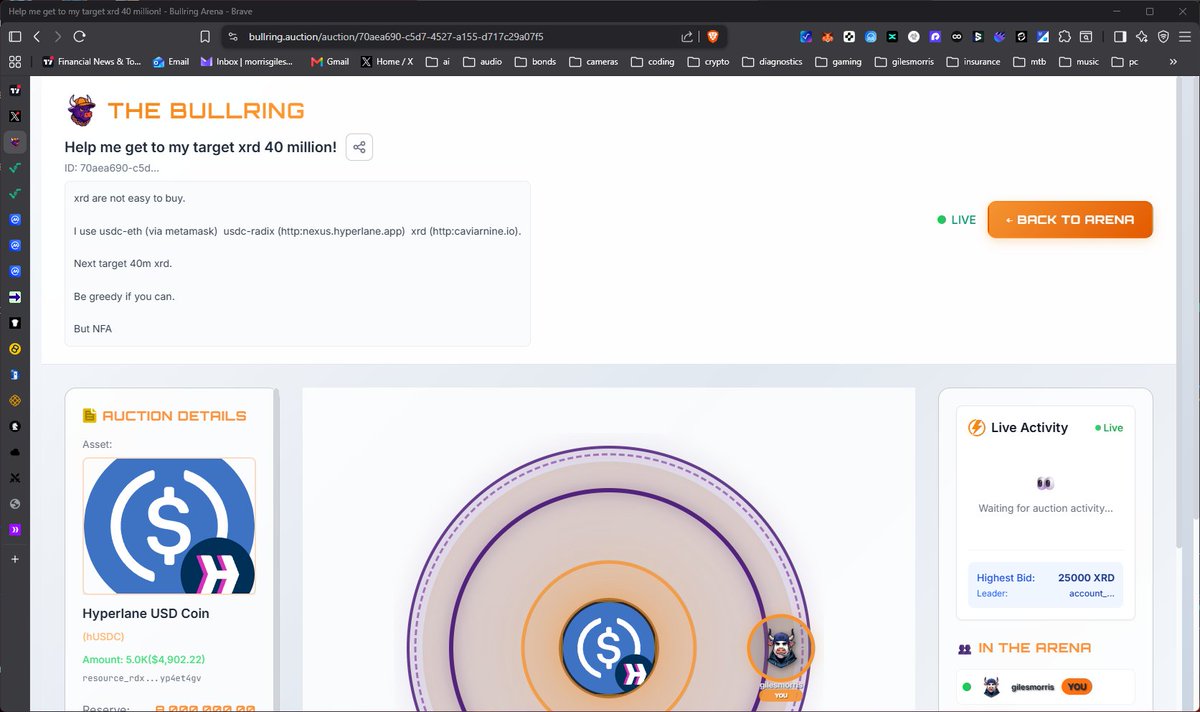Image resolution: width=1200 pixels, height=712 pixels.
Task: Click the Live Activity lightning icon
Action: point(977,428)
